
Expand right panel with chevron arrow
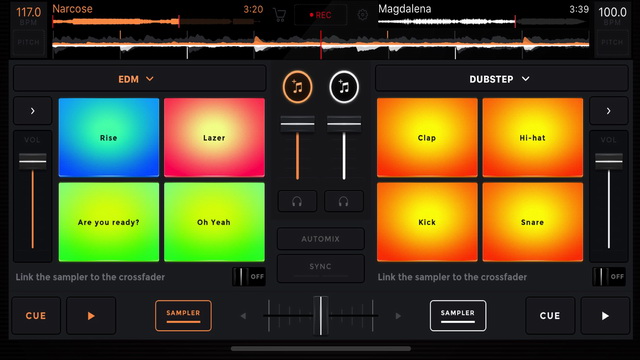click(609, 111)
